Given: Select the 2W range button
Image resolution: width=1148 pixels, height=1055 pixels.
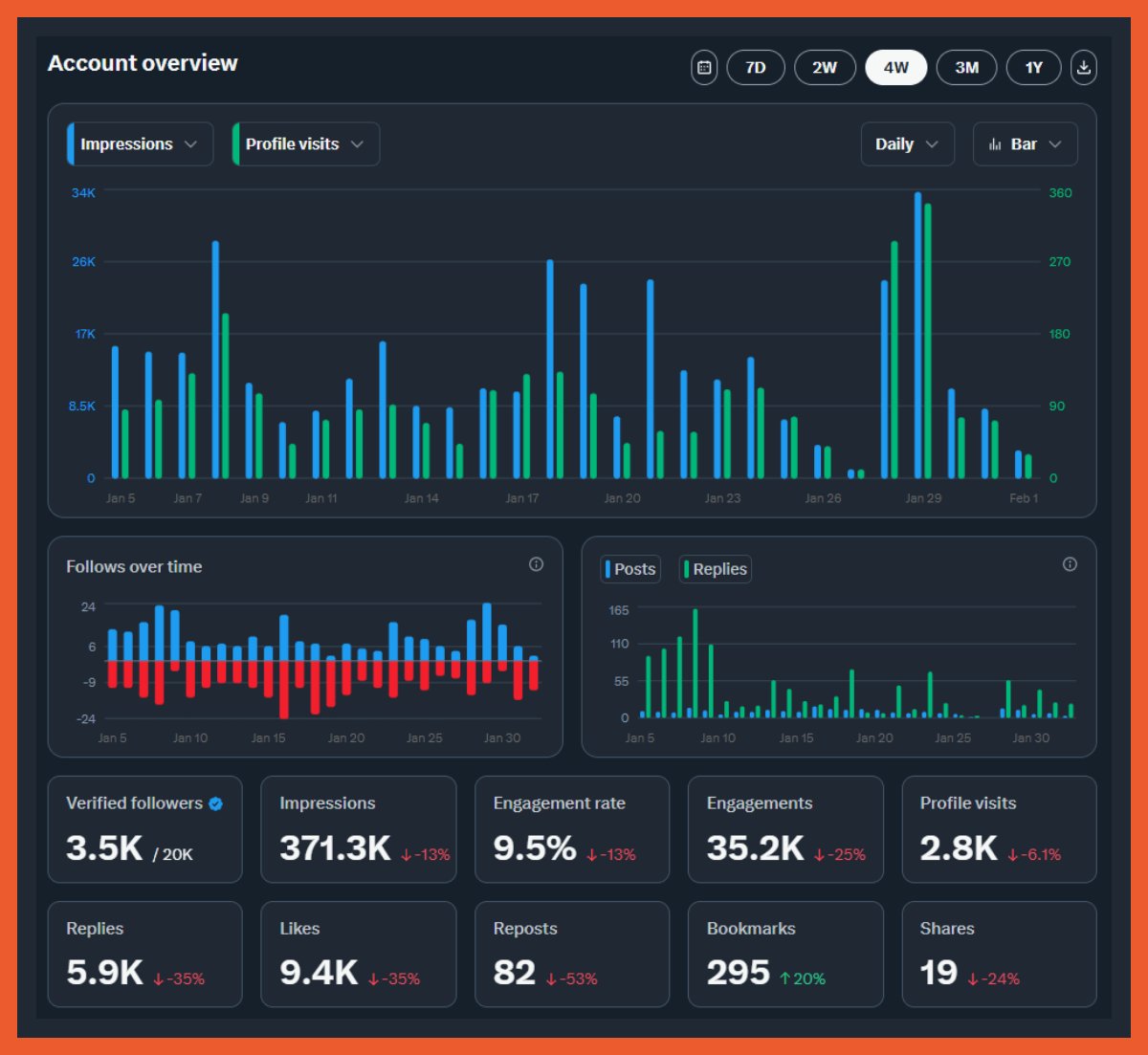Looking at the screenshot, I should pos(824,68).
